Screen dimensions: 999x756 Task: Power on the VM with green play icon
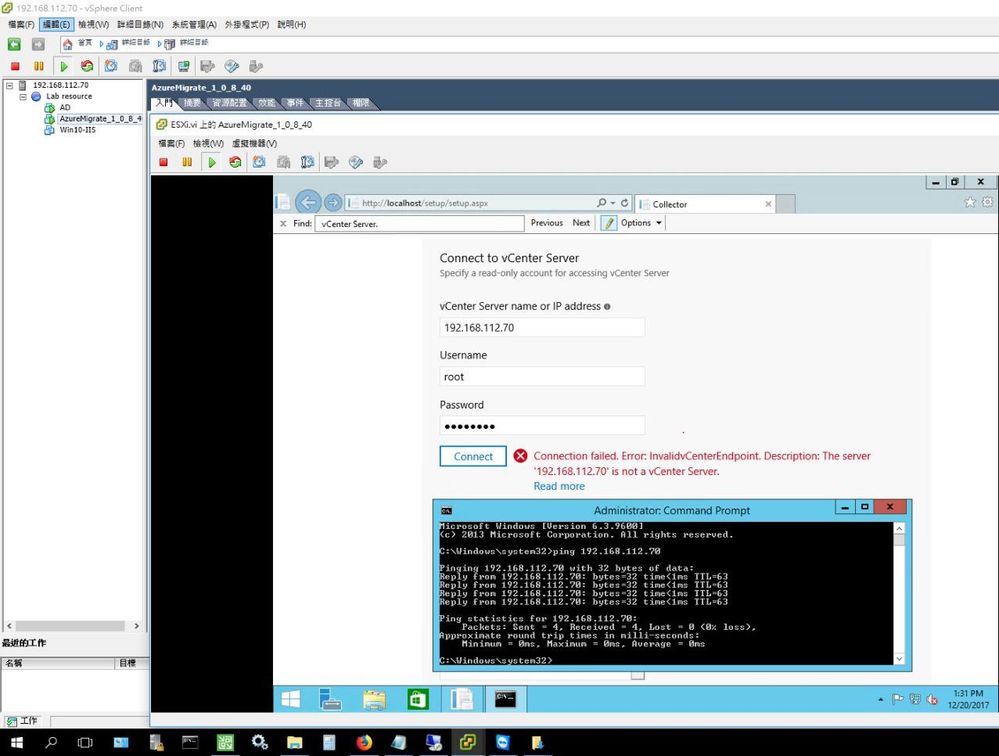coord(212,162)
